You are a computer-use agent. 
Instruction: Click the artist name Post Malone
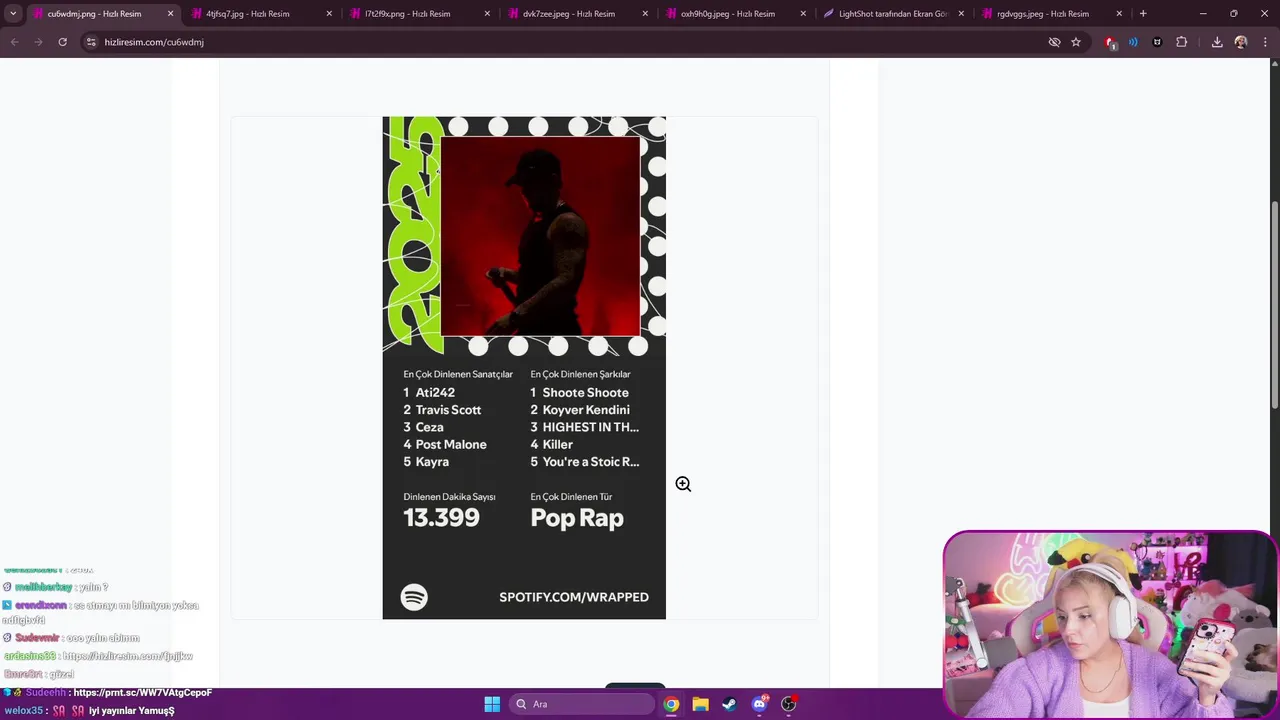pyautogui.click(x=451, y=444)
